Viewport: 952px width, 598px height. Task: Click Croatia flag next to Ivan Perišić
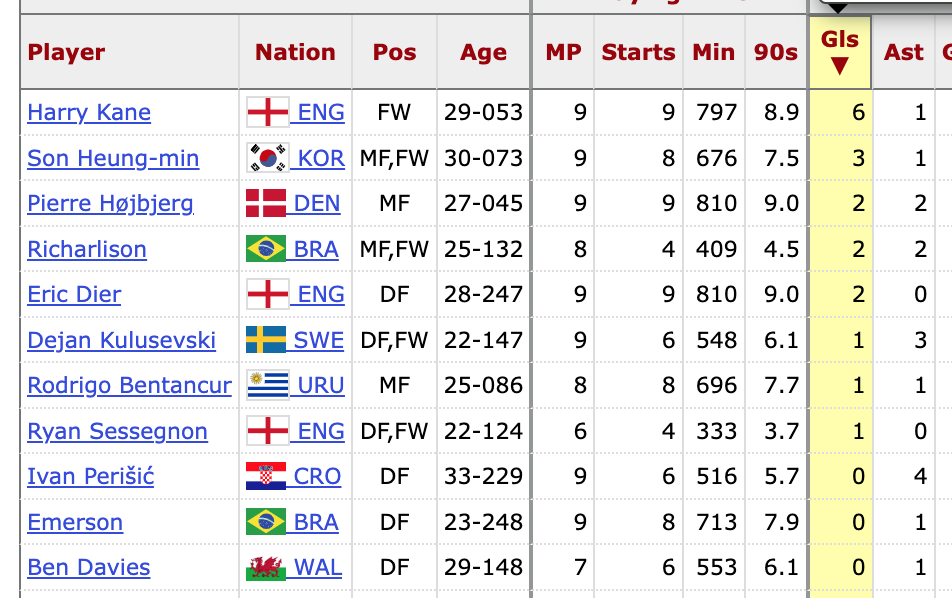pyautogui.click(x=267, y=476)
